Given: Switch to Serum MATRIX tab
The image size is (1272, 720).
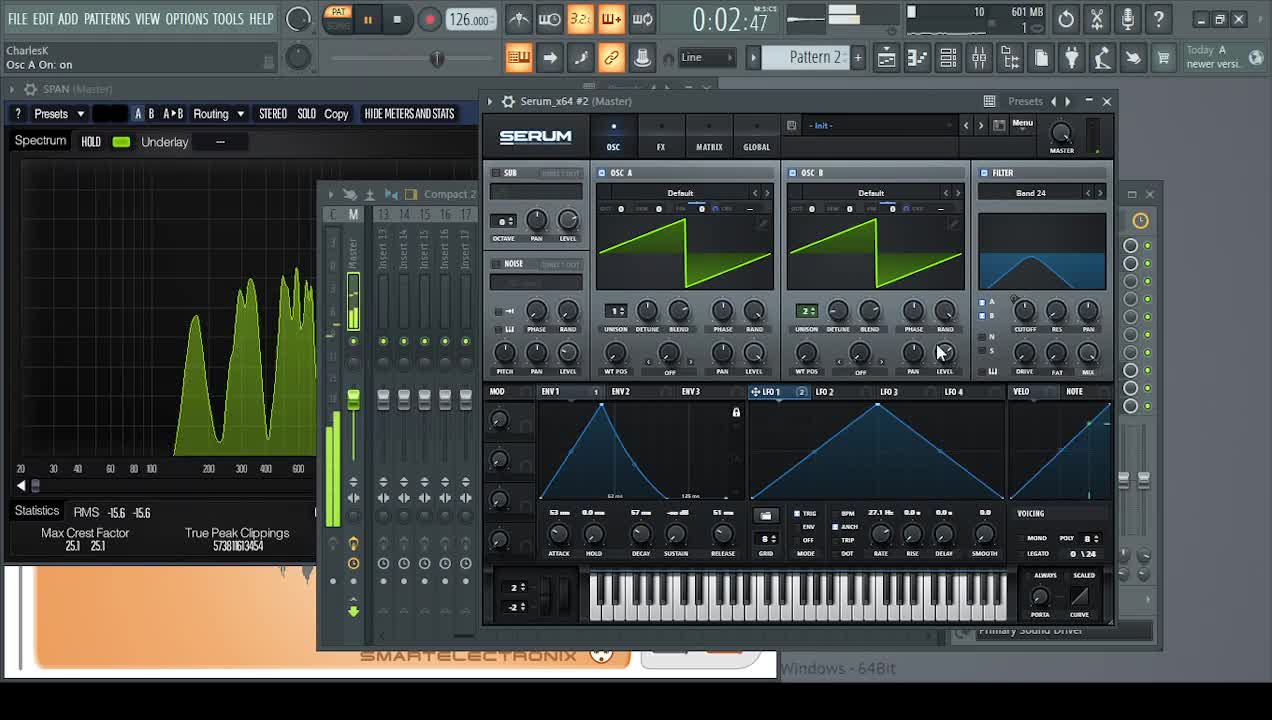Looking at the screenshot, I should [x=709, y=137].
